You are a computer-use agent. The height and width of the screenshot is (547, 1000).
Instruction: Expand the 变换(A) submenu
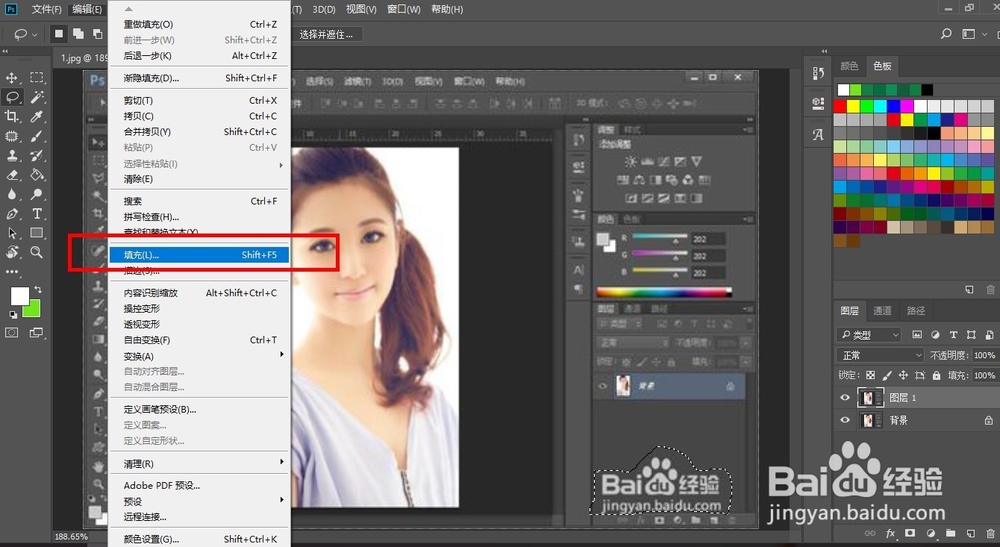pos(200,356)
